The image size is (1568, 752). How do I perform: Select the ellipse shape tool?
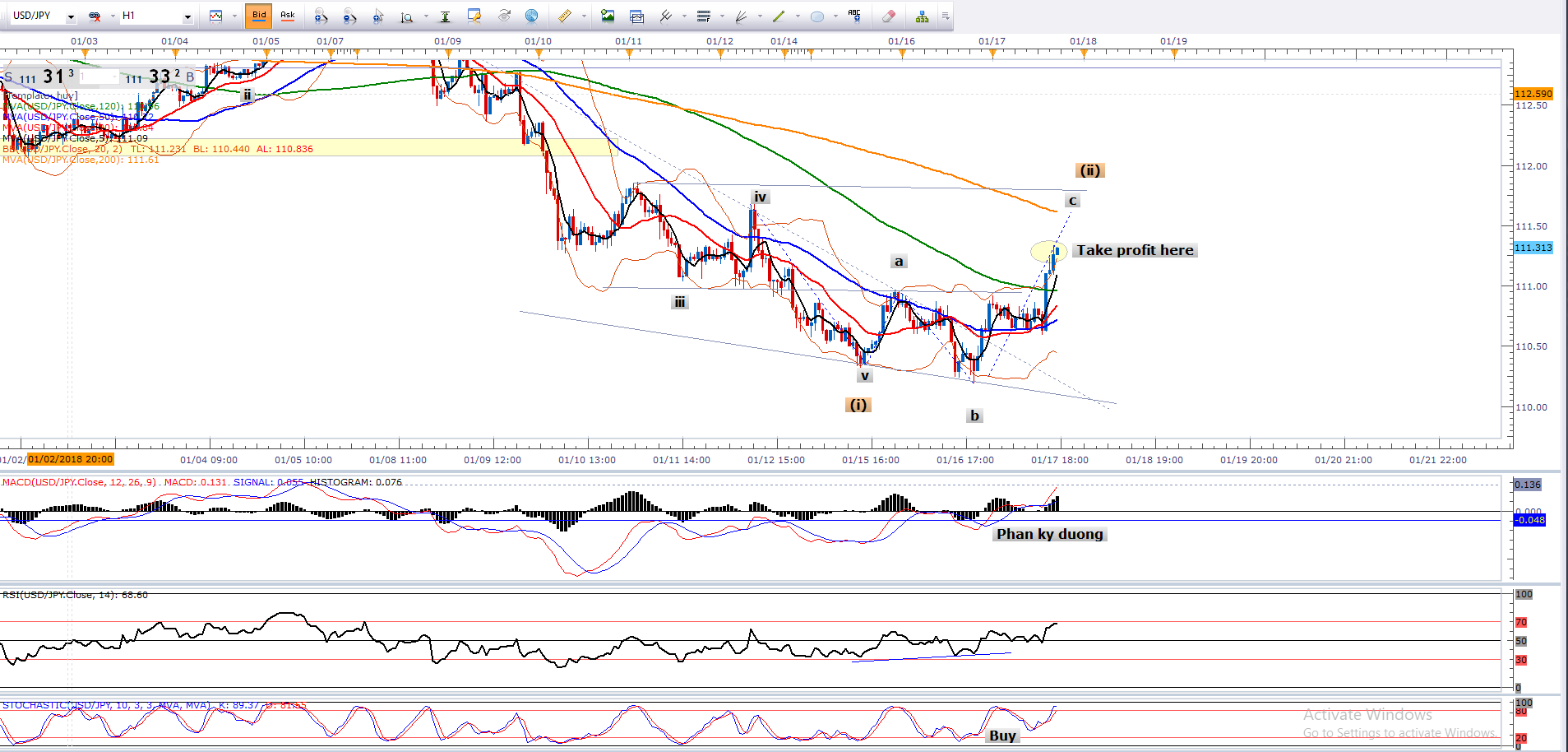(x=816, y=16)
